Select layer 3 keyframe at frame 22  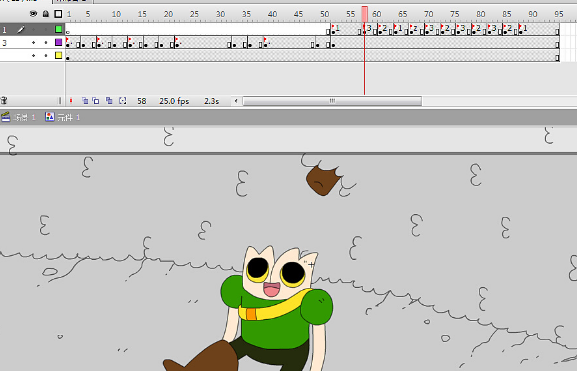pyautogui.click(x=177, y=43)
